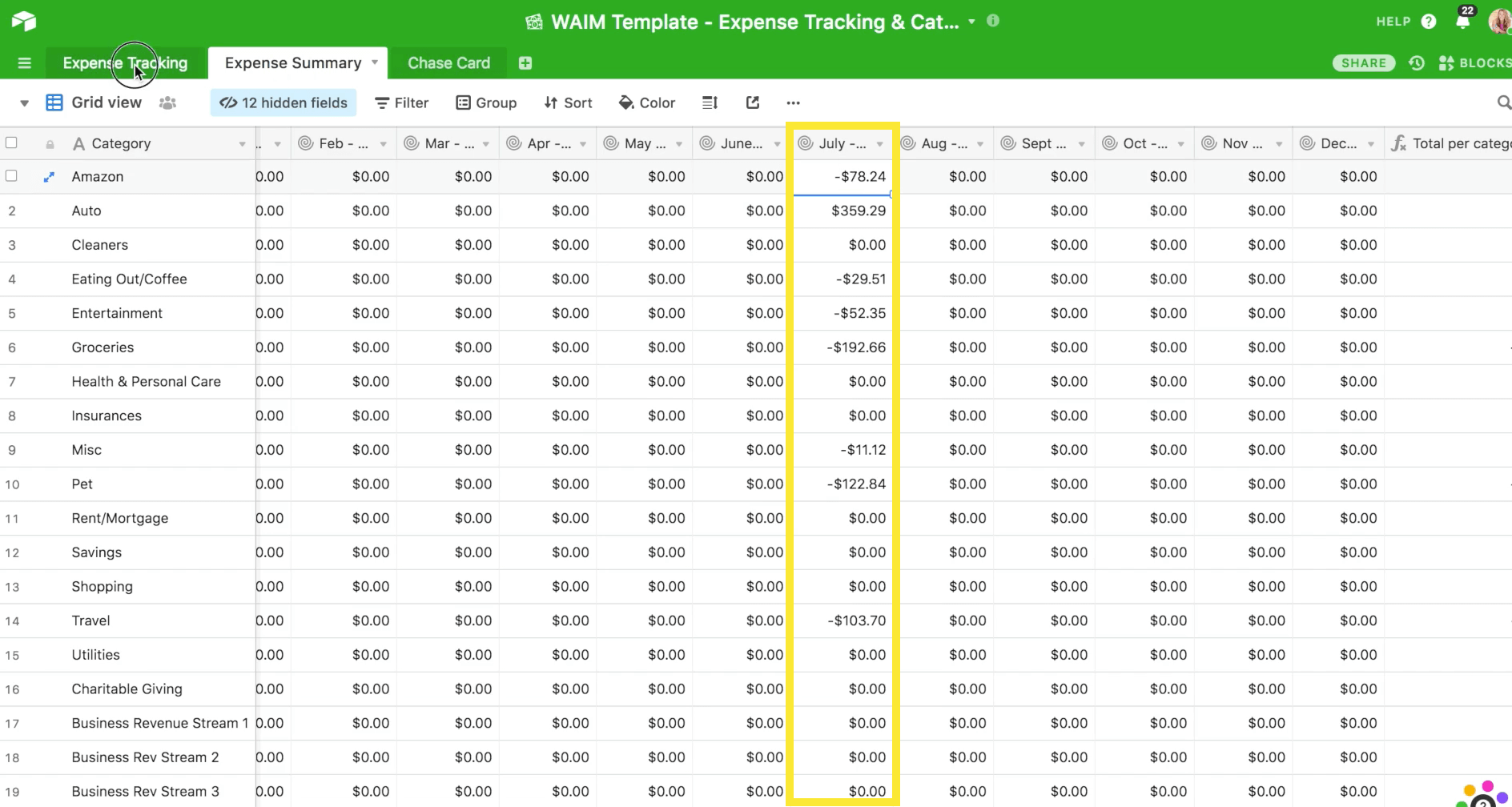This screenshot has width=1512, height=807.
Task: Click the SHARE button
Action: [1363, 63]
